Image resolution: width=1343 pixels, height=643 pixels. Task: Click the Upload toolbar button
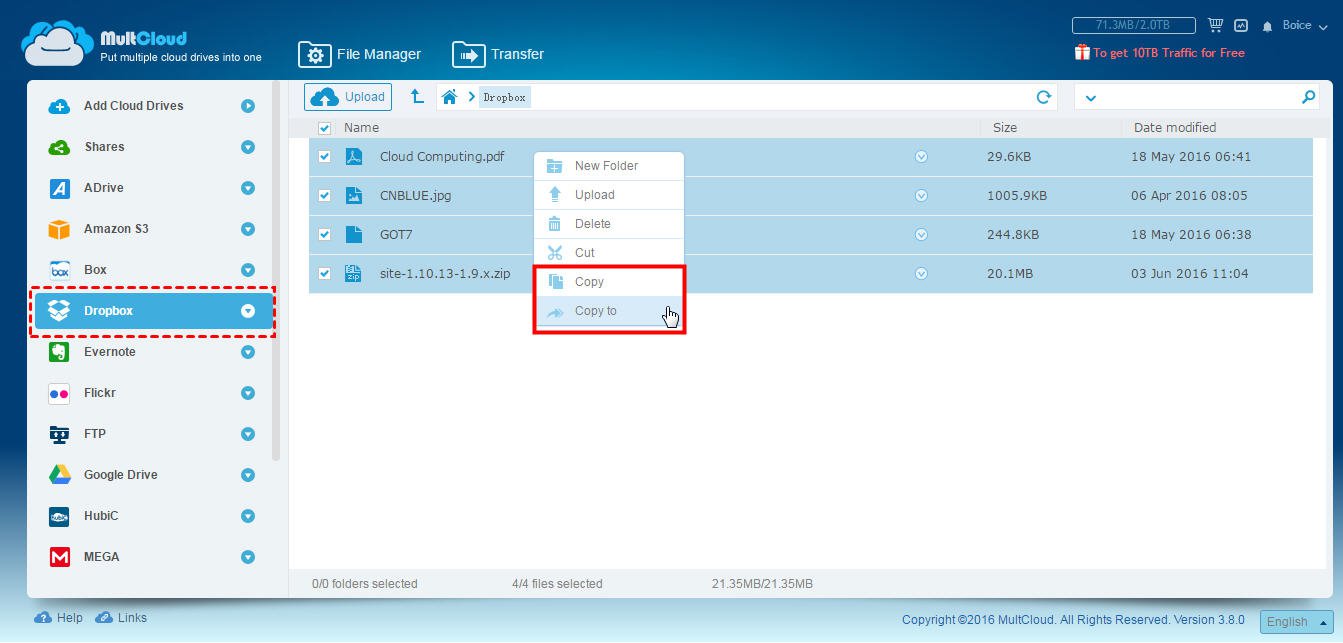[x=348, y=97]
